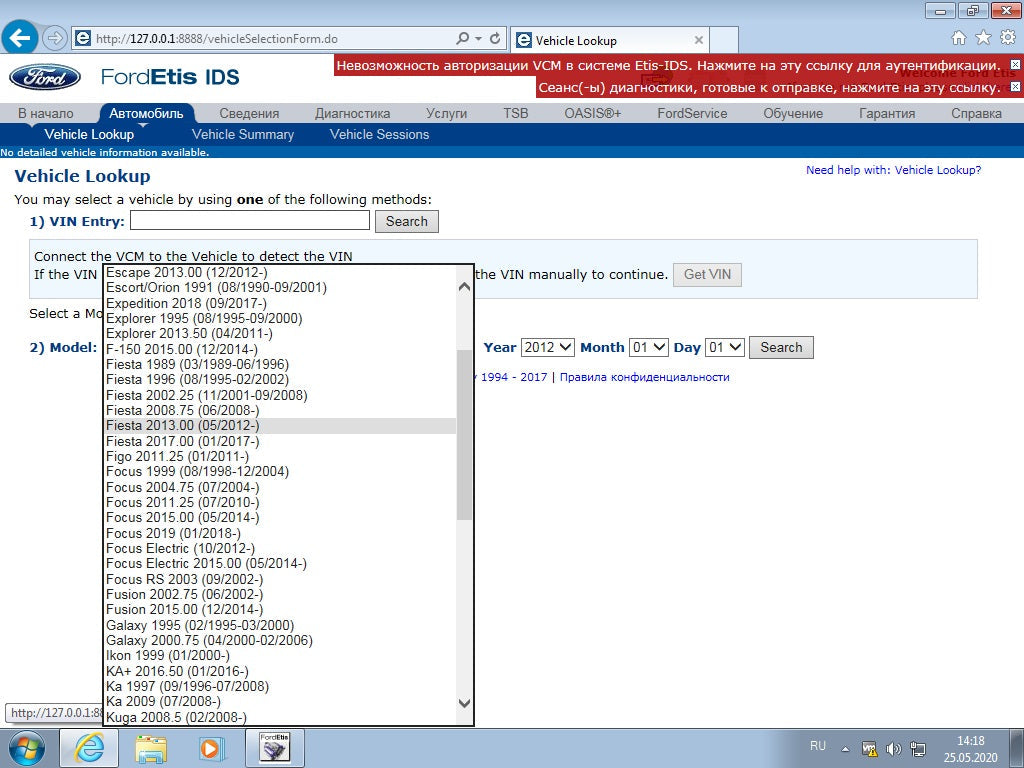Open the Month dropdown

pyautogui.click(x=648, y=347)
